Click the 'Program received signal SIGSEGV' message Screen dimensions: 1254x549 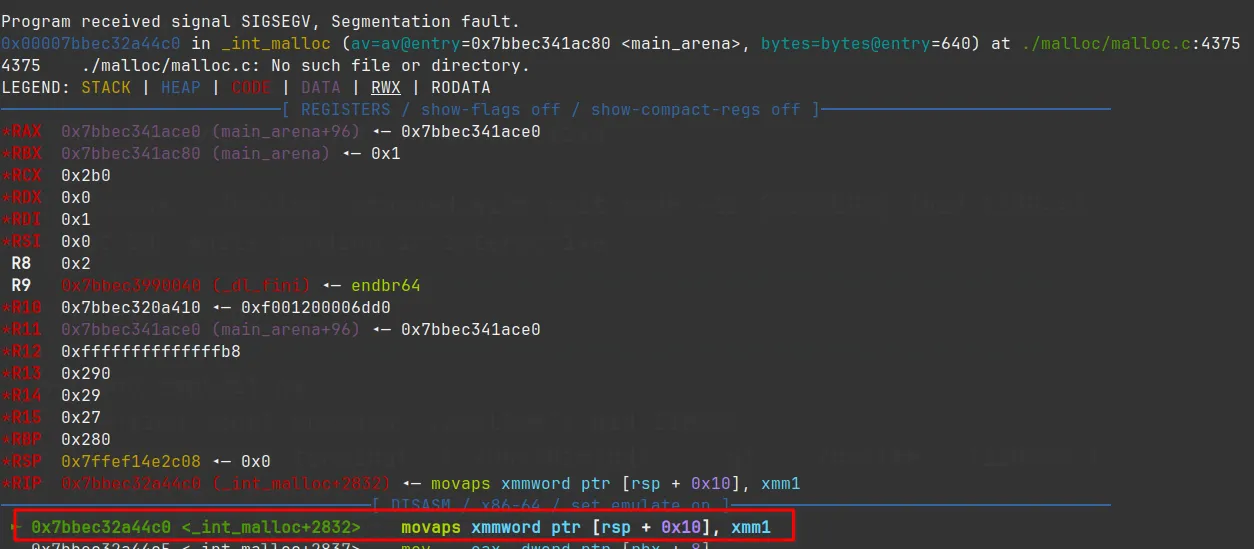pyautogui.click(x=261, y=21)
